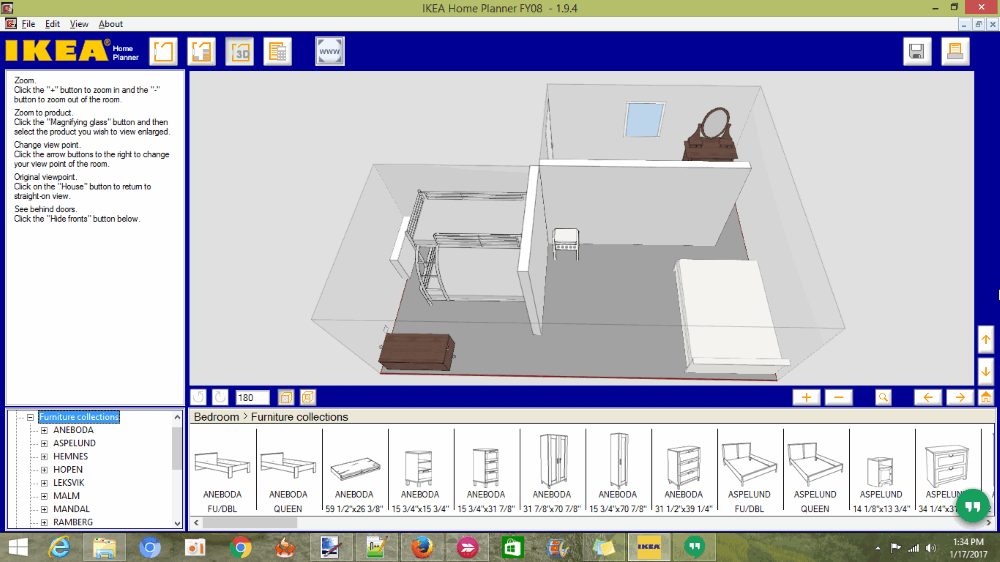Viewport: 1000px width, 562px height.
Task: Pick ANEBODA 15 3/4"x15 3/4" nightstand
Action: point(420,472)
